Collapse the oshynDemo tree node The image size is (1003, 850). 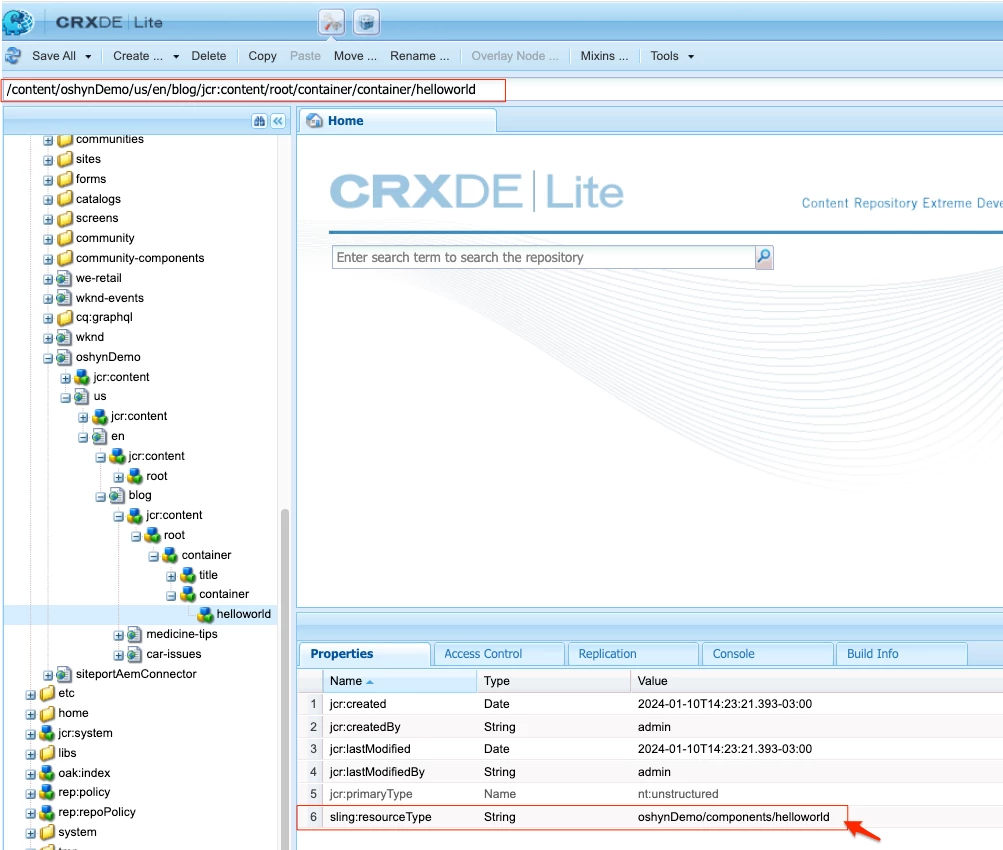click(x=48, y=358)
